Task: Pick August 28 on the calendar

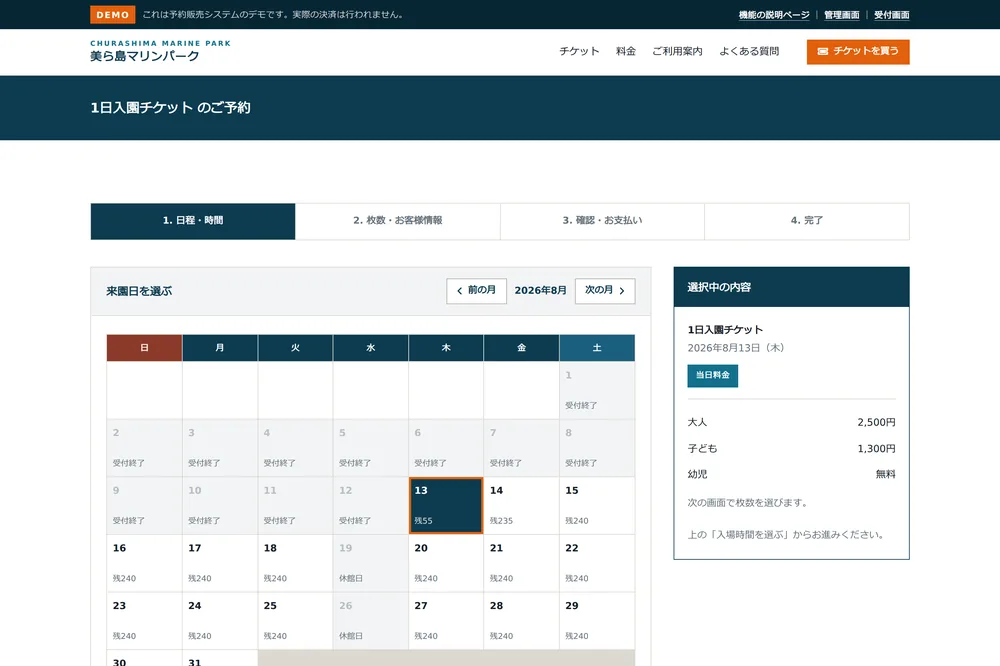Action: (x=521, y=621)
